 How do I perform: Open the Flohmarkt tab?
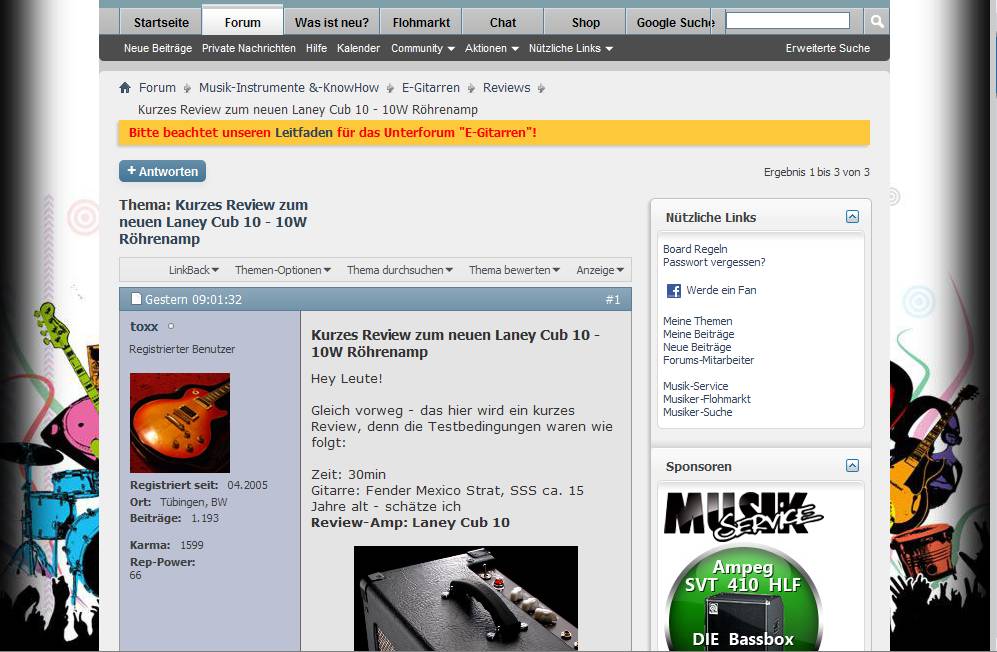pyautogui.click(x=421, y=22)
